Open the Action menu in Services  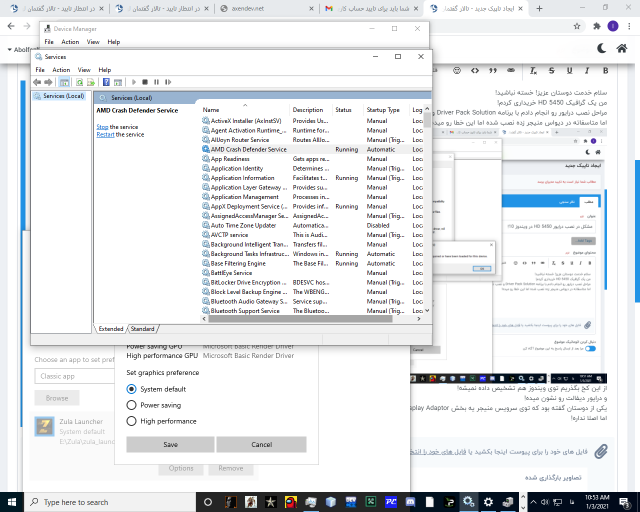coord(60,70)
